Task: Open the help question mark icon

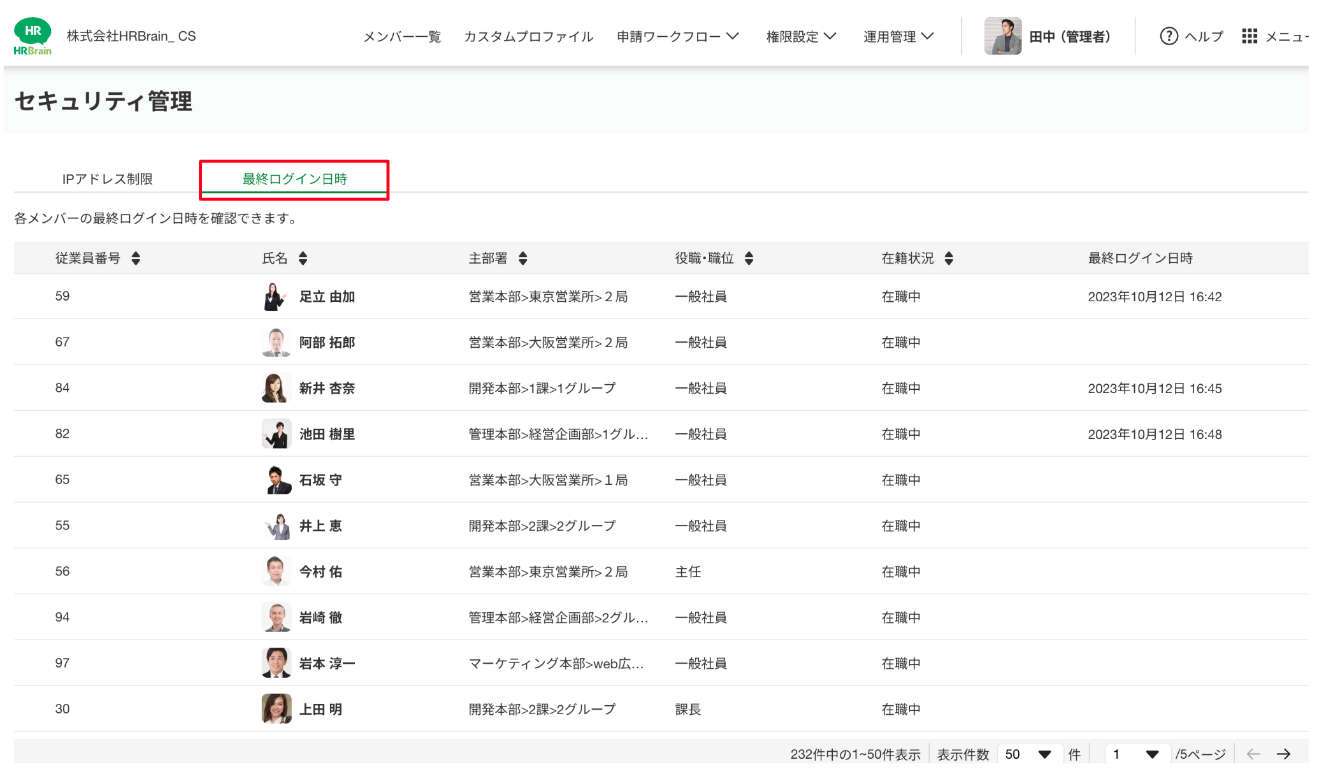Action: 1168,36
